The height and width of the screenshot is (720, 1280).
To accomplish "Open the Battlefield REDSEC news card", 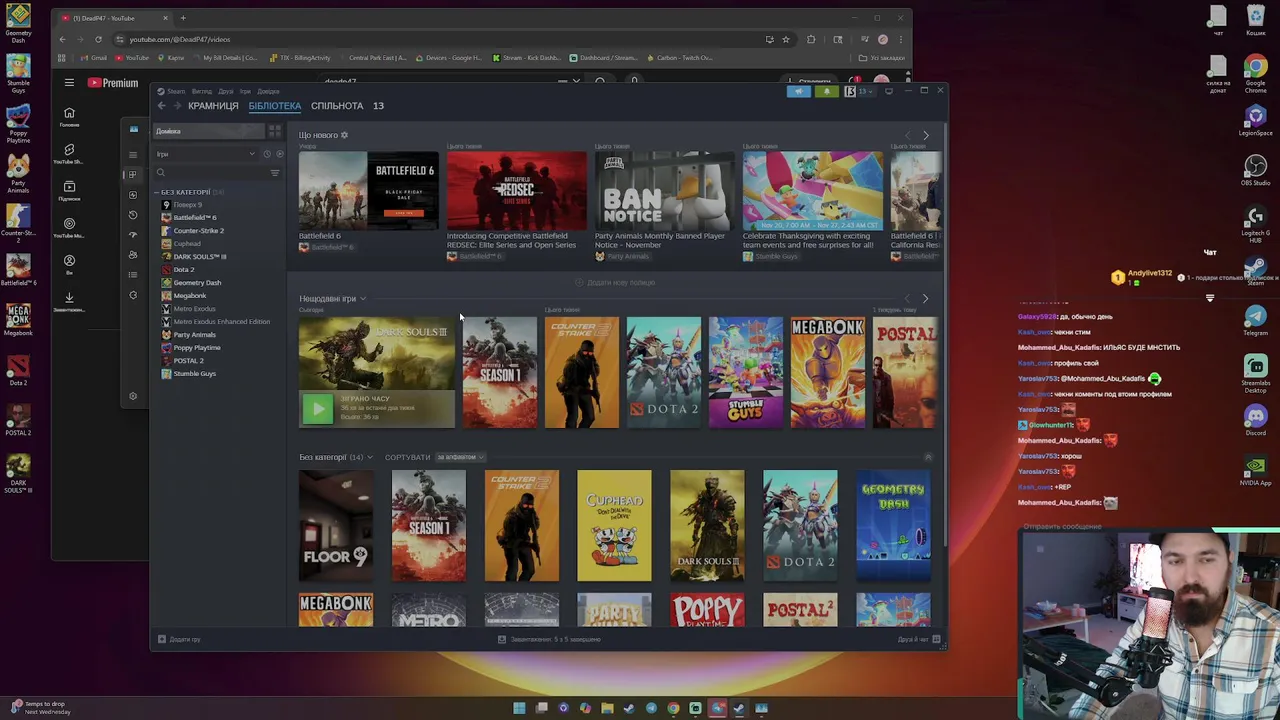I will tap(517, 191).
